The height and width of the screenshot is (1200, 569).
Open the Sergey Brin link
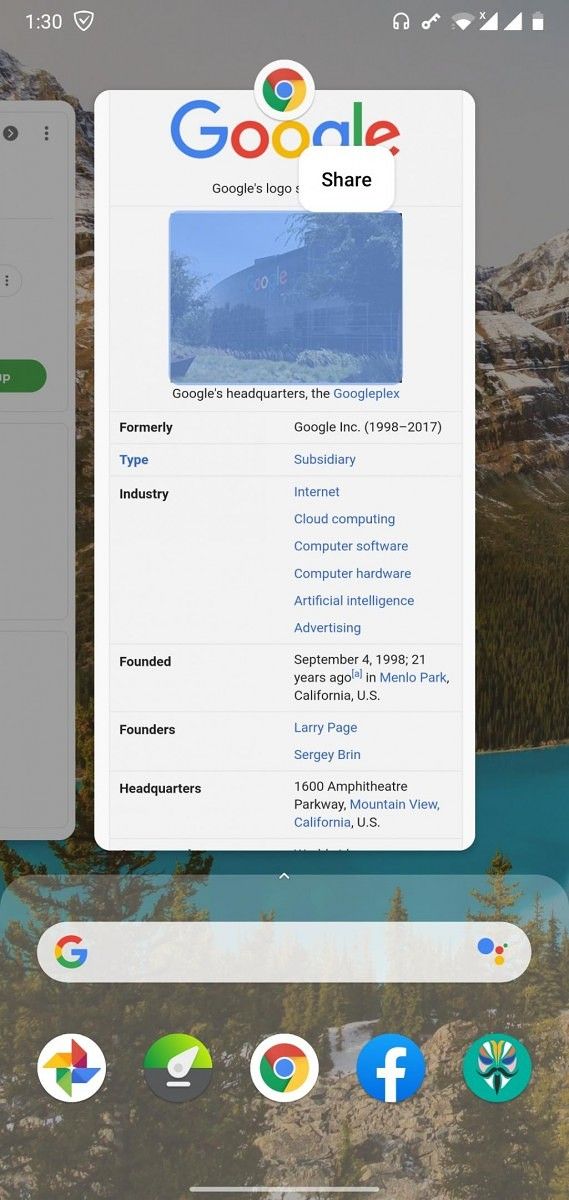328,755
